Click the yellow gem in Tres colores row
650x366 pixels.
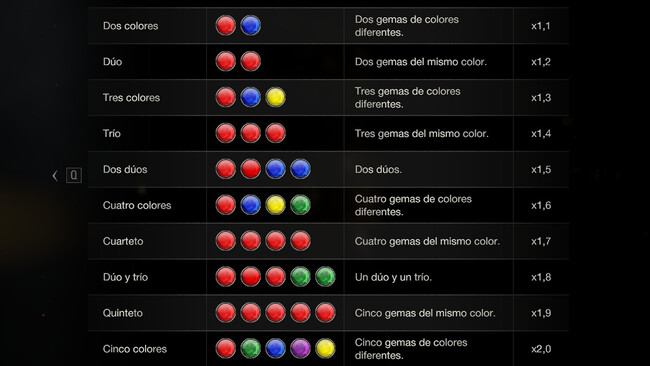click(x=276, y=97)
